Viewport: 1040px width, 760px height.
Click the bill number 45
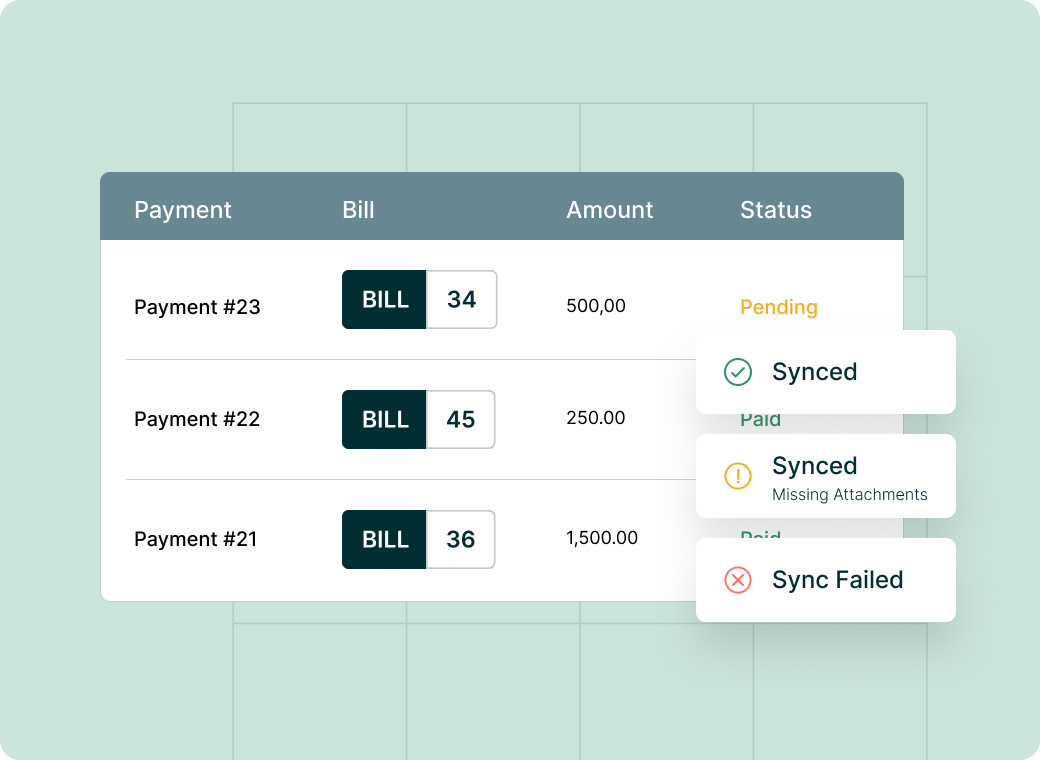click(x=461, y=420)
